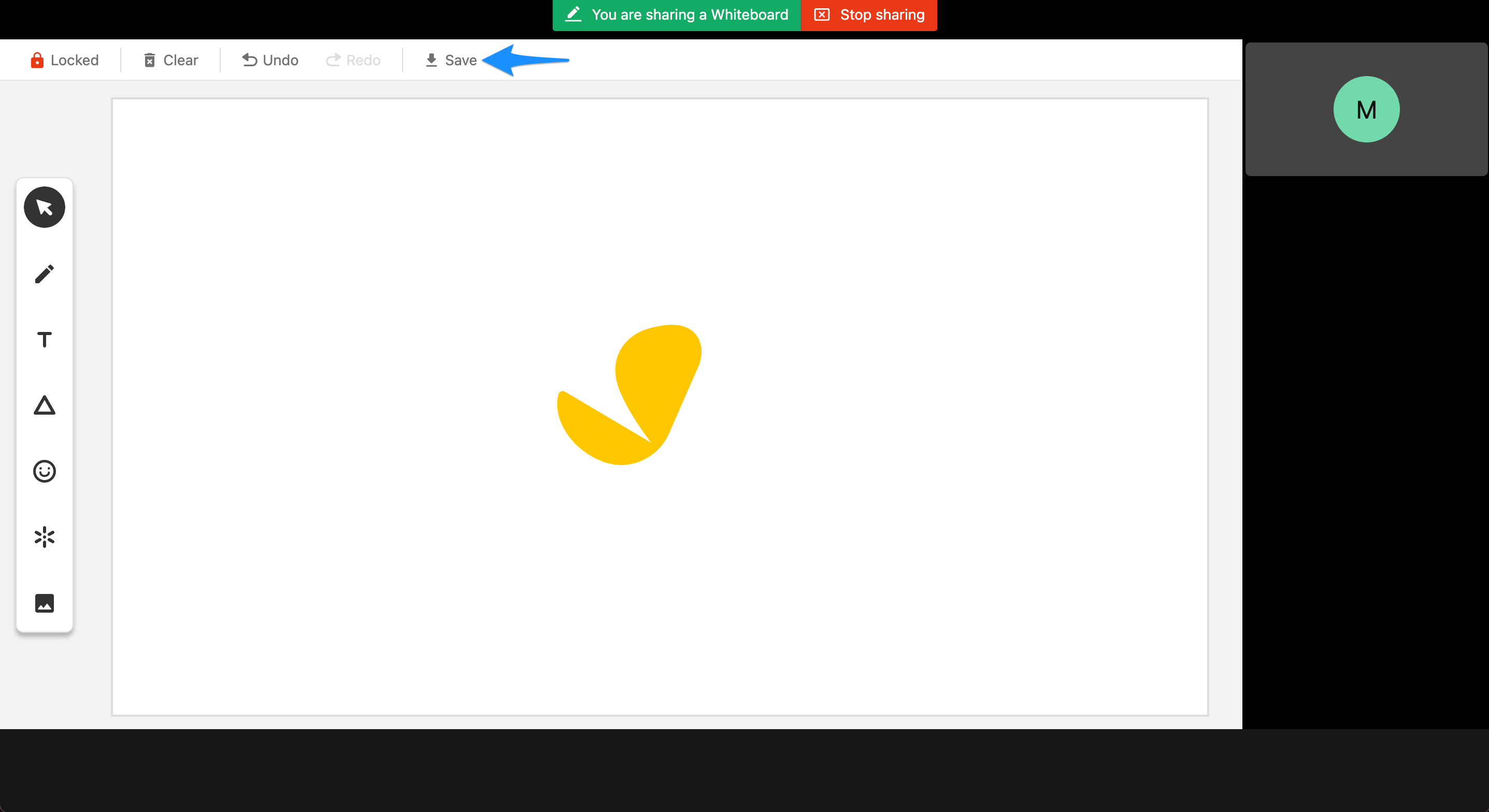
Task: Open the shapes tool
Action: pos(44,405)
